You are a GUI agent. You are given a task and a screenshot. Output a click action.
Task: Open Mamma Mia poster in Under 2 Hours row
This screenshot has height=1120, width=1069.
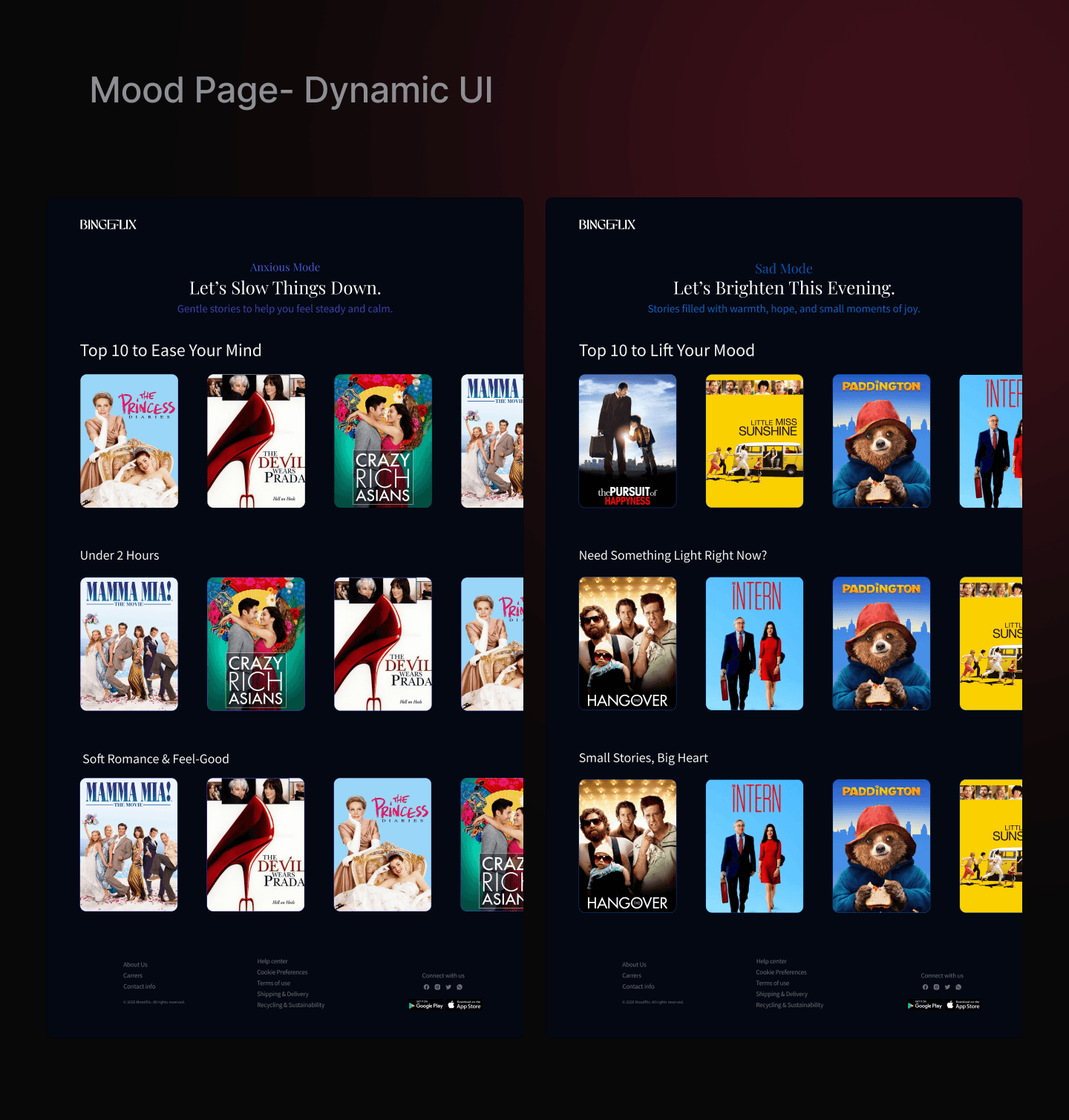pyautogui.click(x=129, y=644)
